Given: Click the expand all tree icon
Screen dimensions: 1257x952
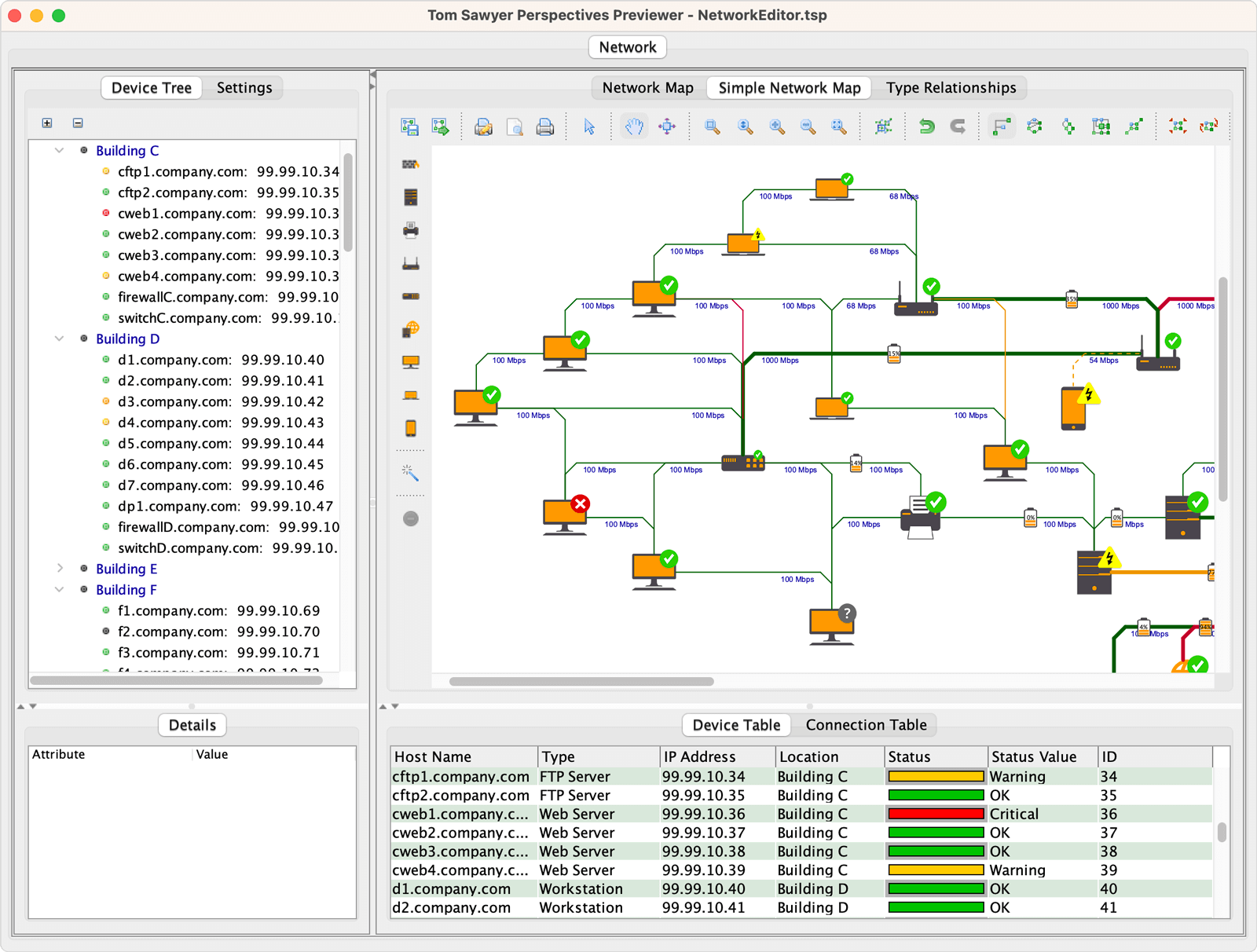Looking at the screenshot, I should click(x=47, y=123).
